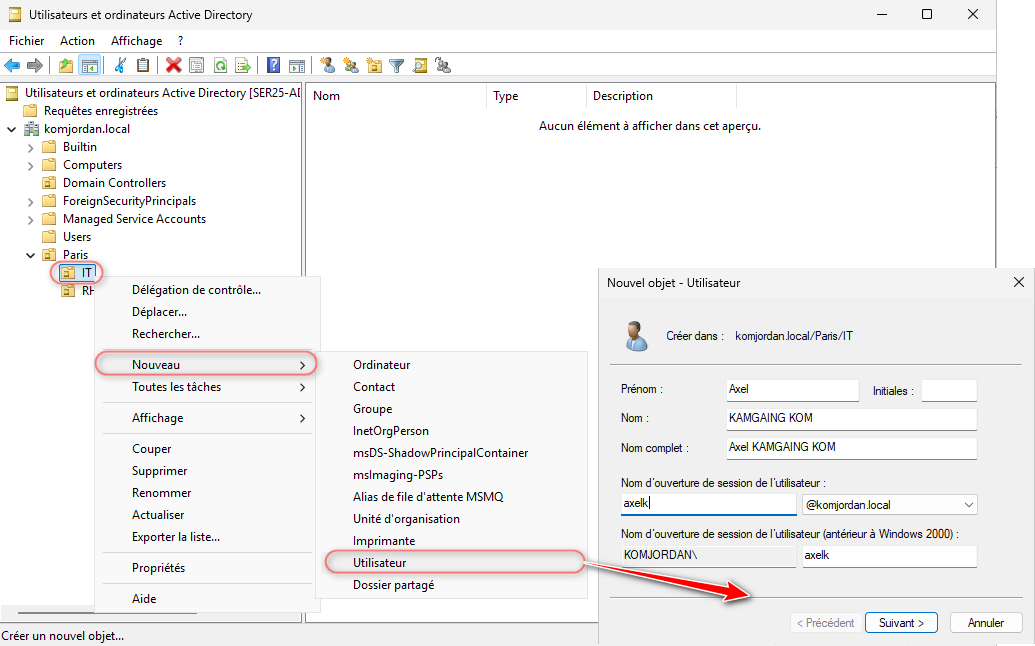Click the Description column header

(661, 96)
